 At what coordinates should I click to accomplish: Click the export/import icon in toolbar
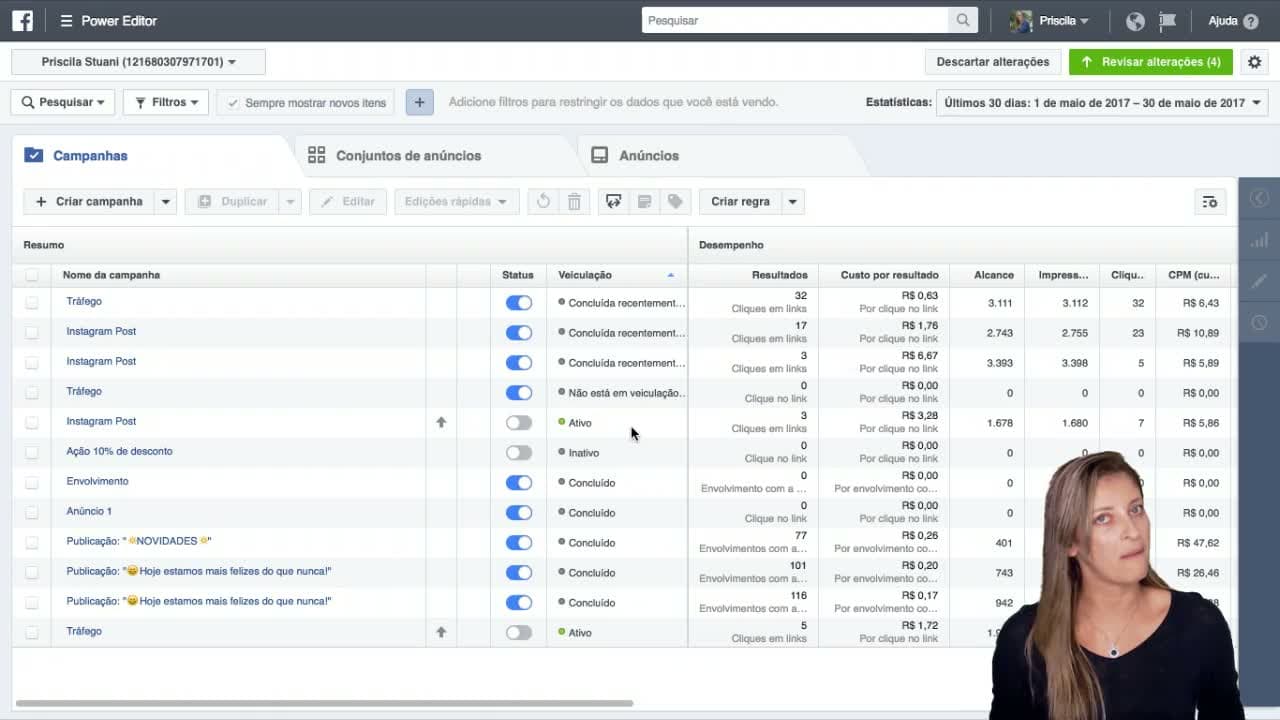[614, 202]
